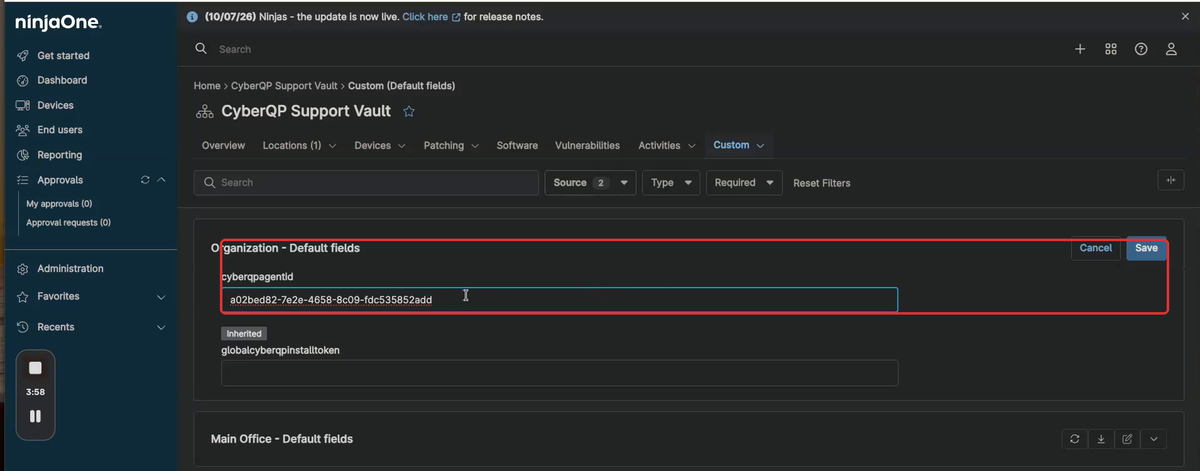
Task: Open Approval requests (0)
Action: click(68, 222)
